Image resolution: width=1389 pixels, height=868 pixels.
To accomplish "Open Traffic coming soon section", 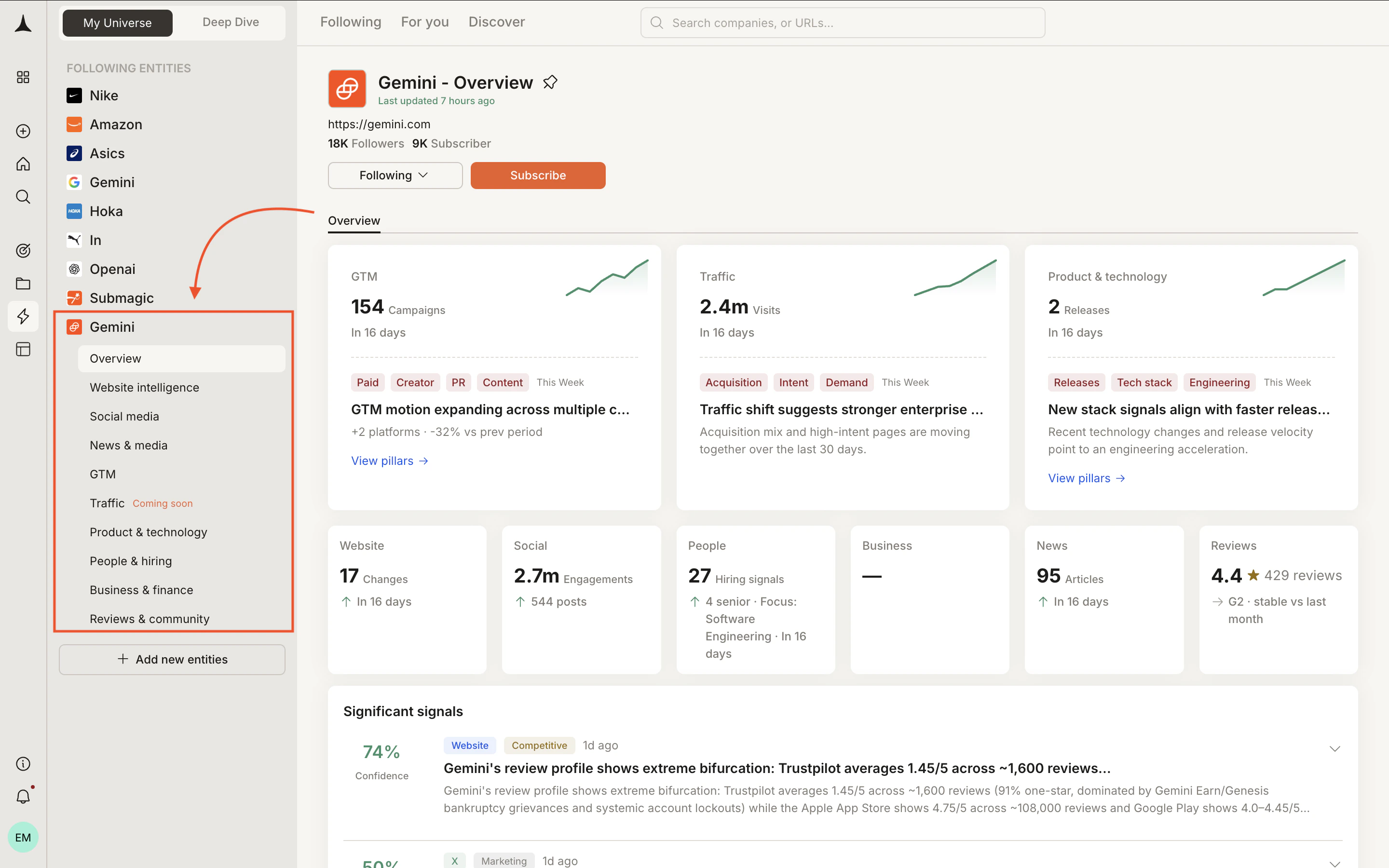I will click(141, 503).
